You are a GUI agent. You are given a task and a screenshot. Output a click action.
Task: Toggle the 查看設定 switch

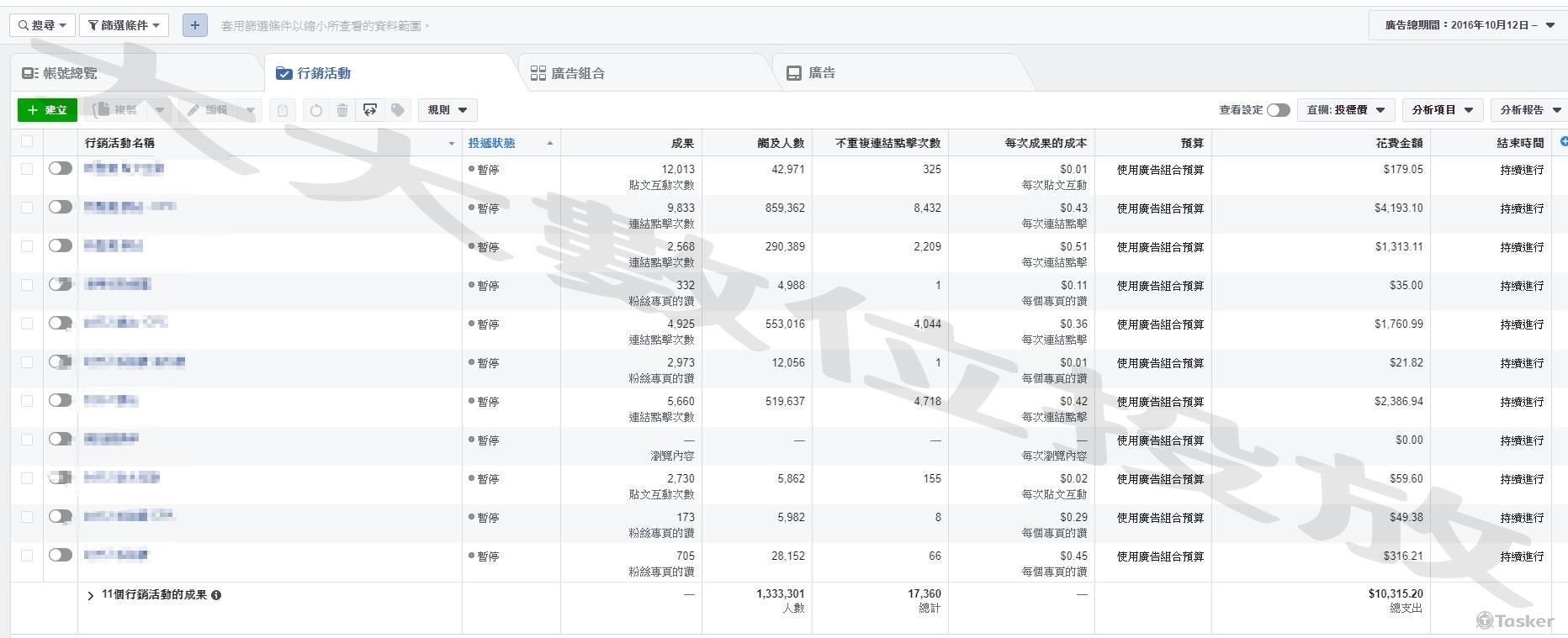tap(1278, 110)
